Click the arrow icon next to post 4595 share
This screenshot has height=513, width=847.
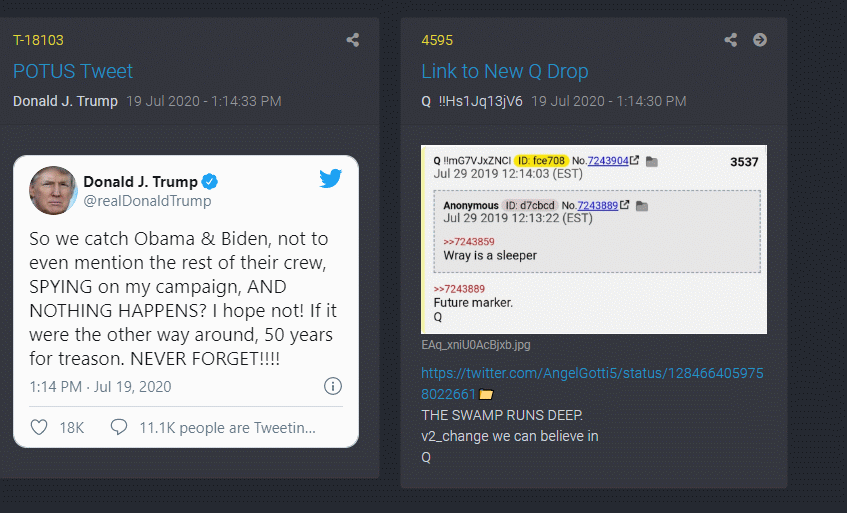point(760,40)
